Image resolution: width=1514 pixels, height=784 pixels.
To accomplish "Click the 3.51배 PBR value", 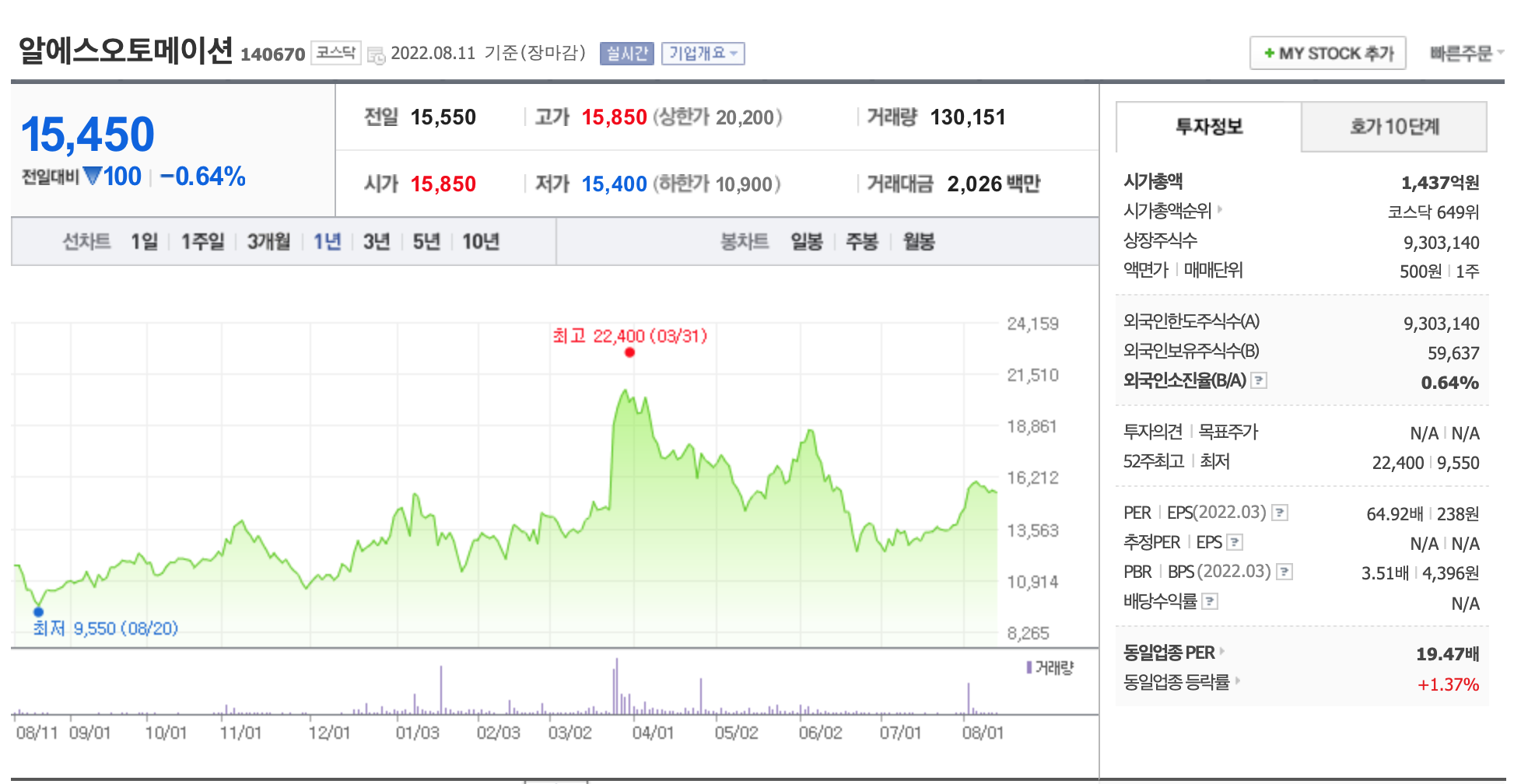I will 1385,573.
